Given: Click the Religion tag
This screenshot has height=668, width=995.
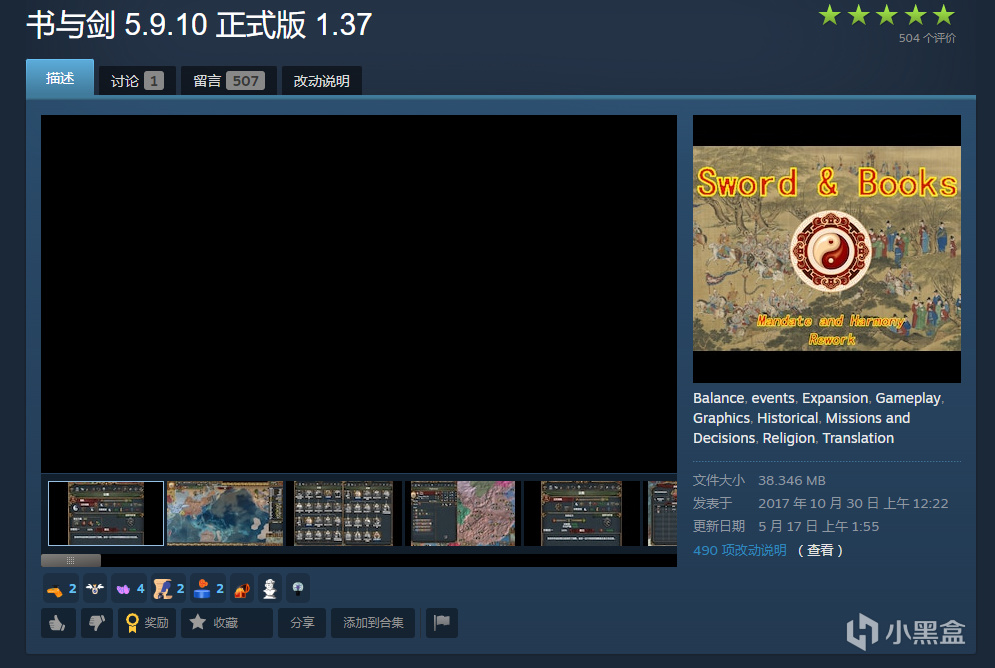Looking at the screenshot, I should point(789,438).
